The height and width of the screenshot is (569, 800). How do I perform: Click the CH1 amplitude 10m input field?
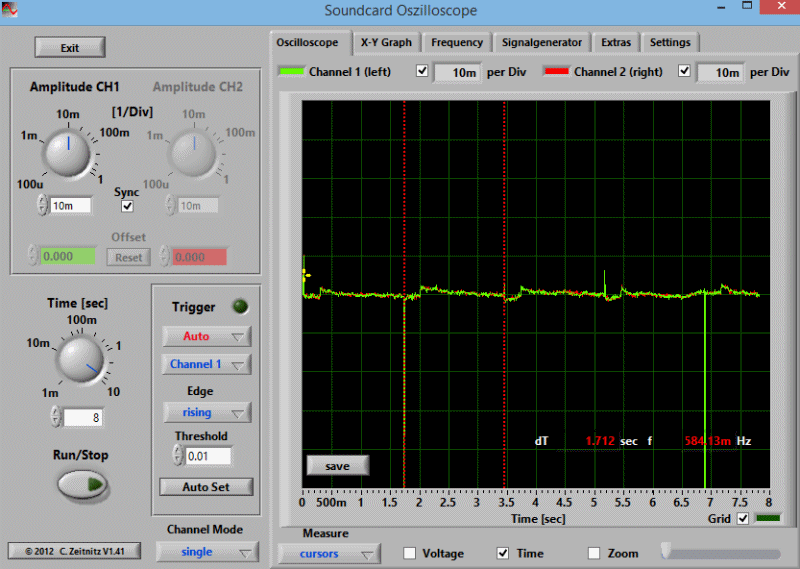click(71, 206)
